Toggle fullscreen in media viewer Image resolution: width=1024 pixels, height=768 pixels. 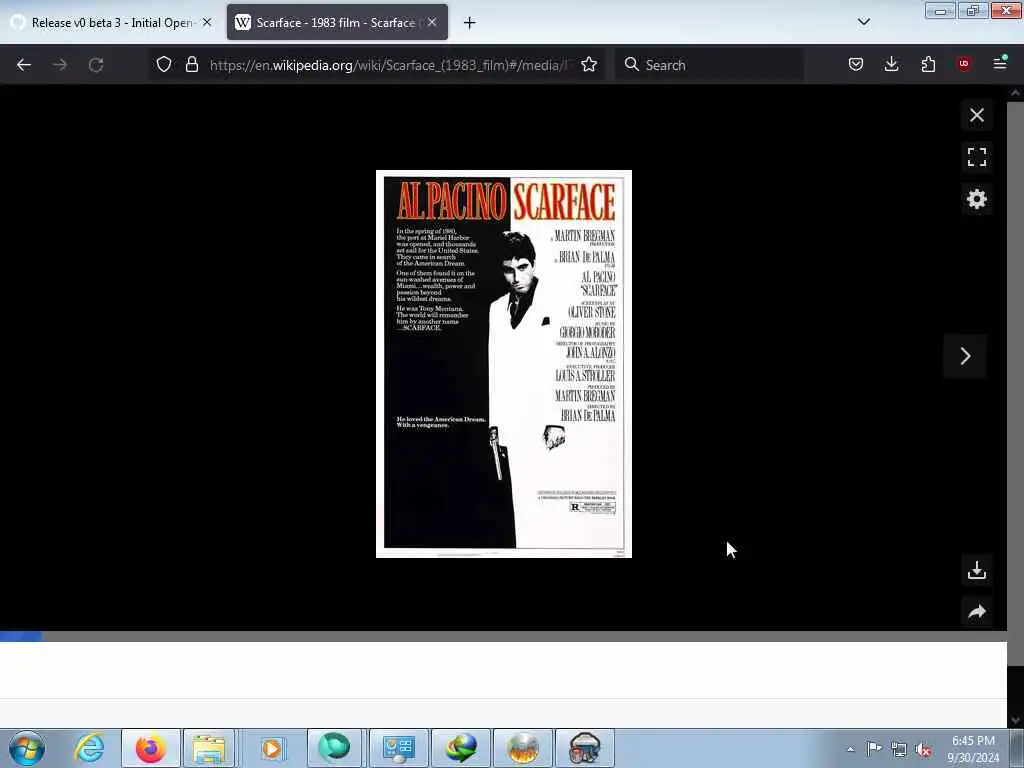976,157
